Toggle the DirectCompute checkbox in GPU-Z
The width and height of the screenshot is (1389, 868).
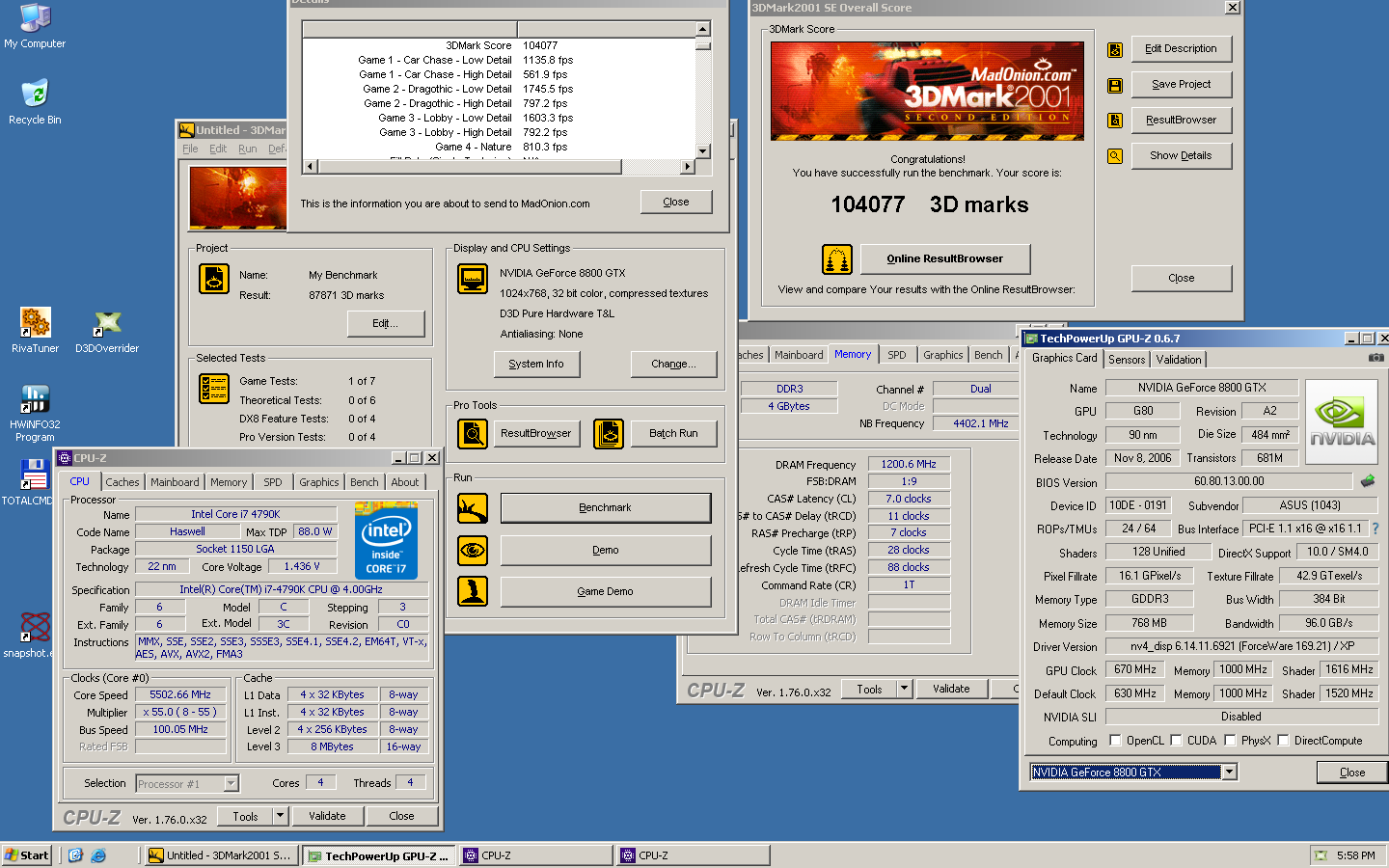pyautogui.click(x=1283, y=741)
